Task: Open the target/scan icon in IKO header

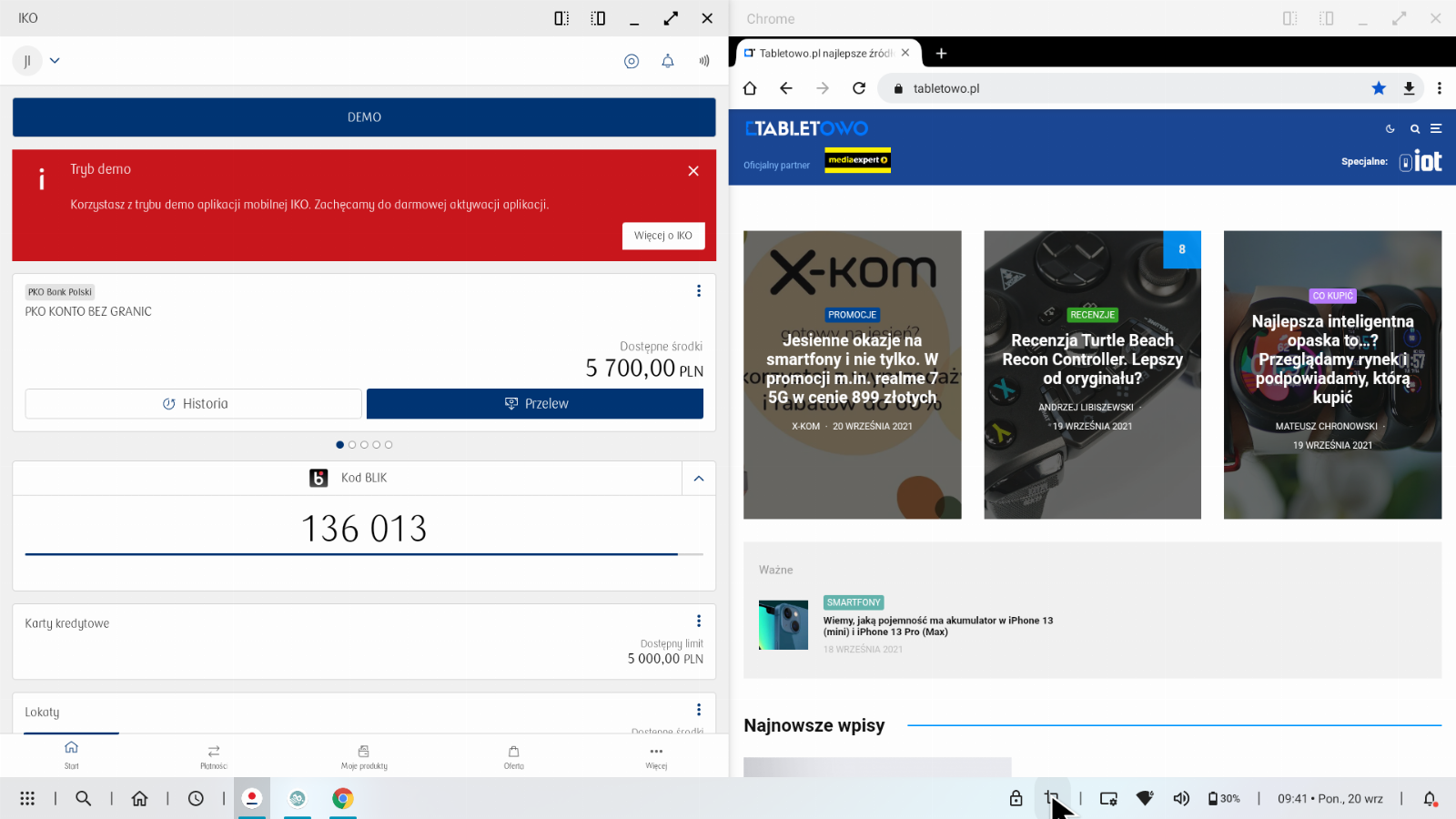Action: coord(632,61)
